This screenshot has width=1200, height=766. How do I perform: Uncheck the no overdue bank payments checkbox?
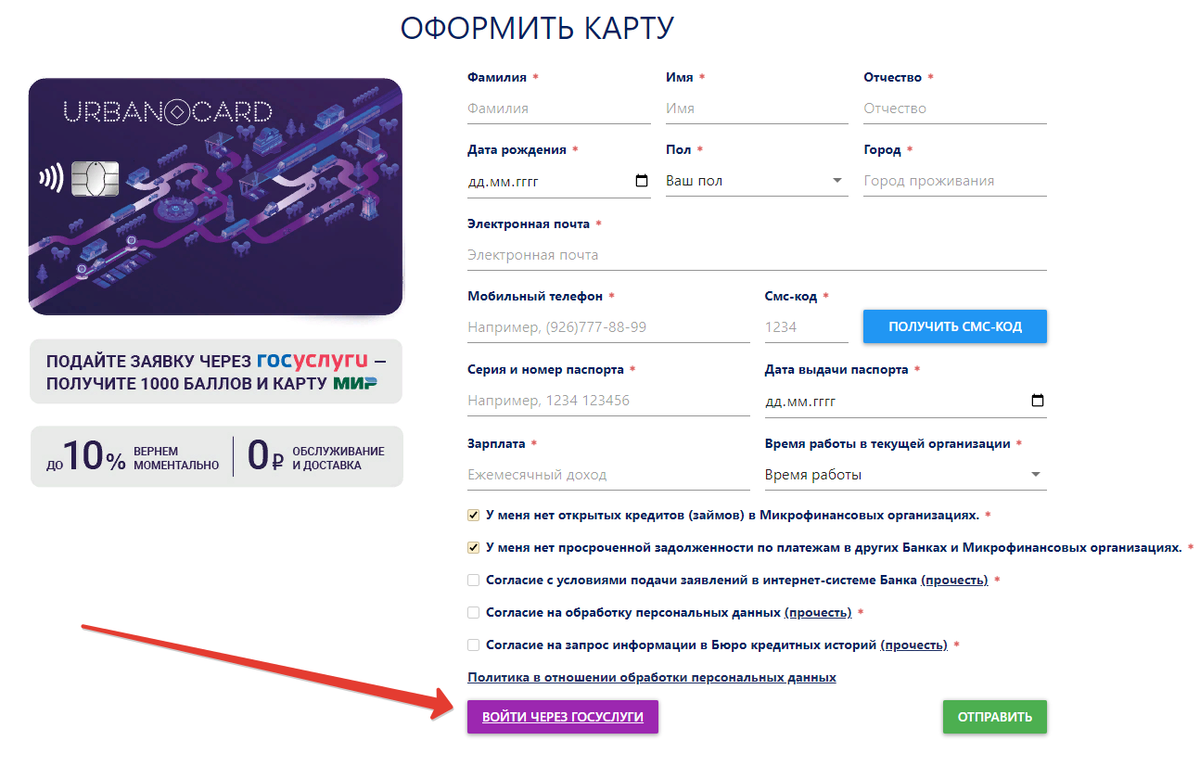(472, 547)
